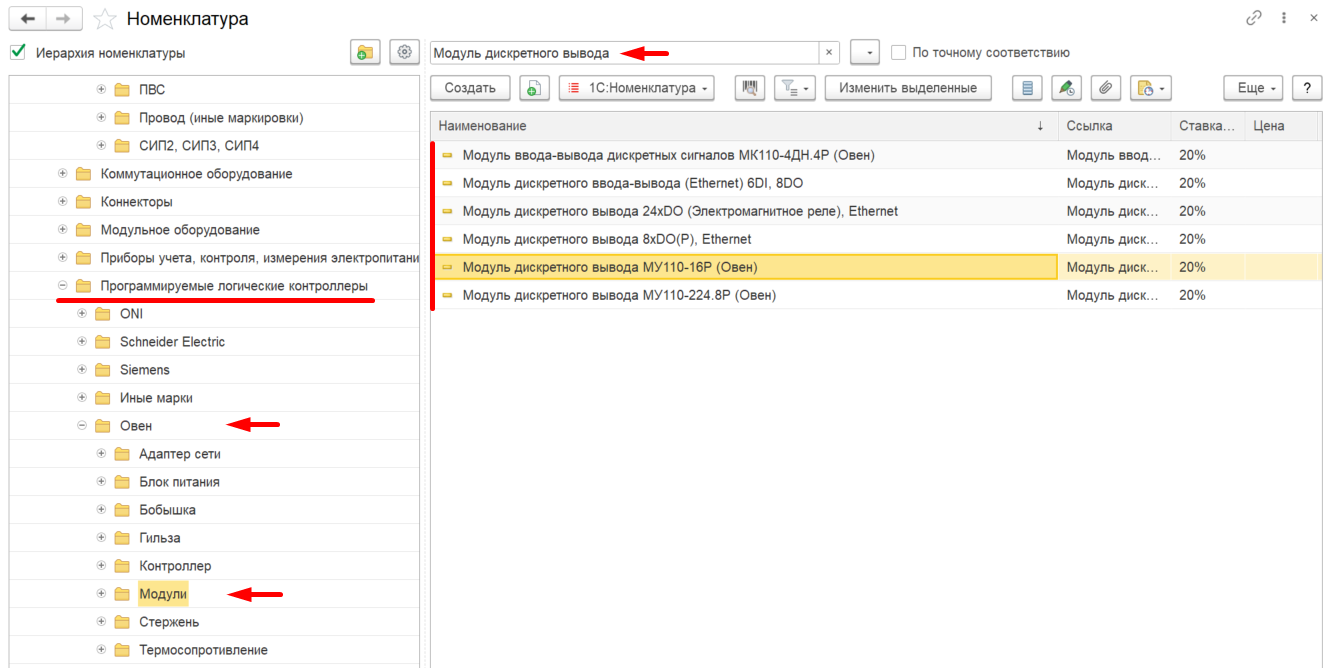The image size is (1327, 668).
Task: Open the Еще menu
Action: (x=1254, y=88)
